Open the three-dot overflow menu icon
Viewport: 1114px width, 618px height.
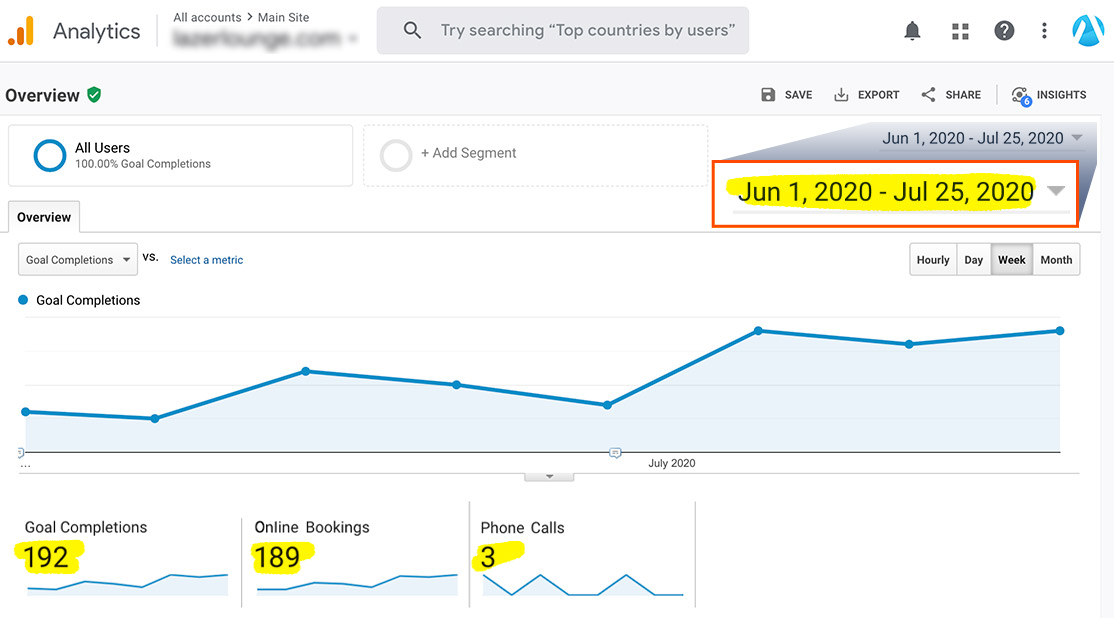click(1044, 30)
